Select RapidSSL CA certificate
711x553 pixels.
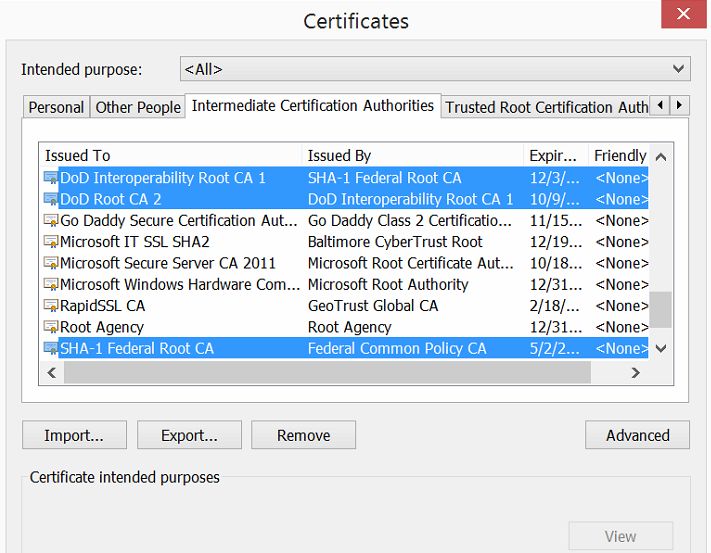coord(102,306)
